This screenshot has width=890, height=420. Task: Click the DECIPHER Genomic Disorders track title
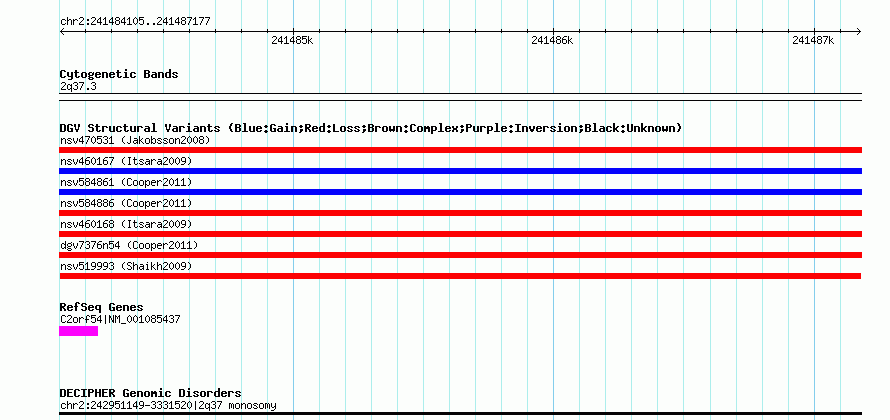point(150,393)
